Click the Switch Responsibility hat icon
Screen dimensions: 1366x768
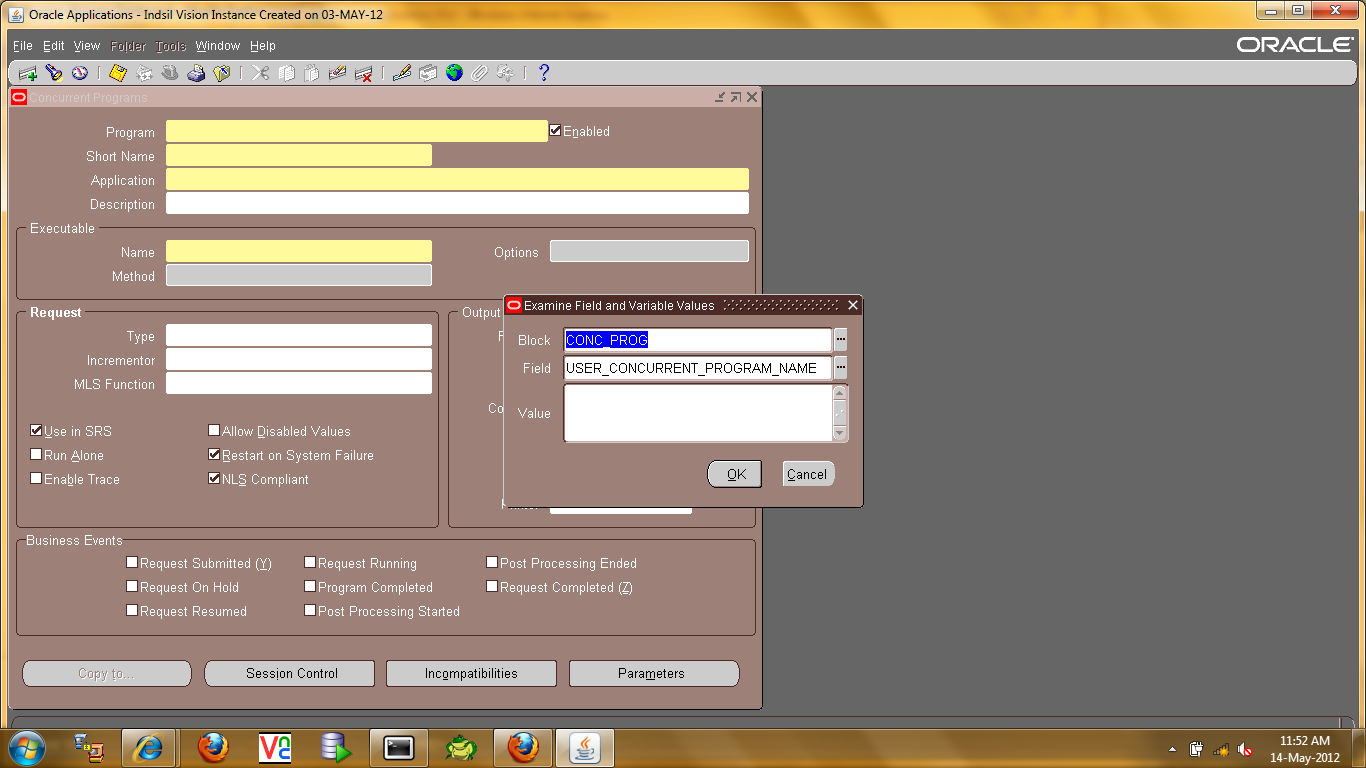170,73
